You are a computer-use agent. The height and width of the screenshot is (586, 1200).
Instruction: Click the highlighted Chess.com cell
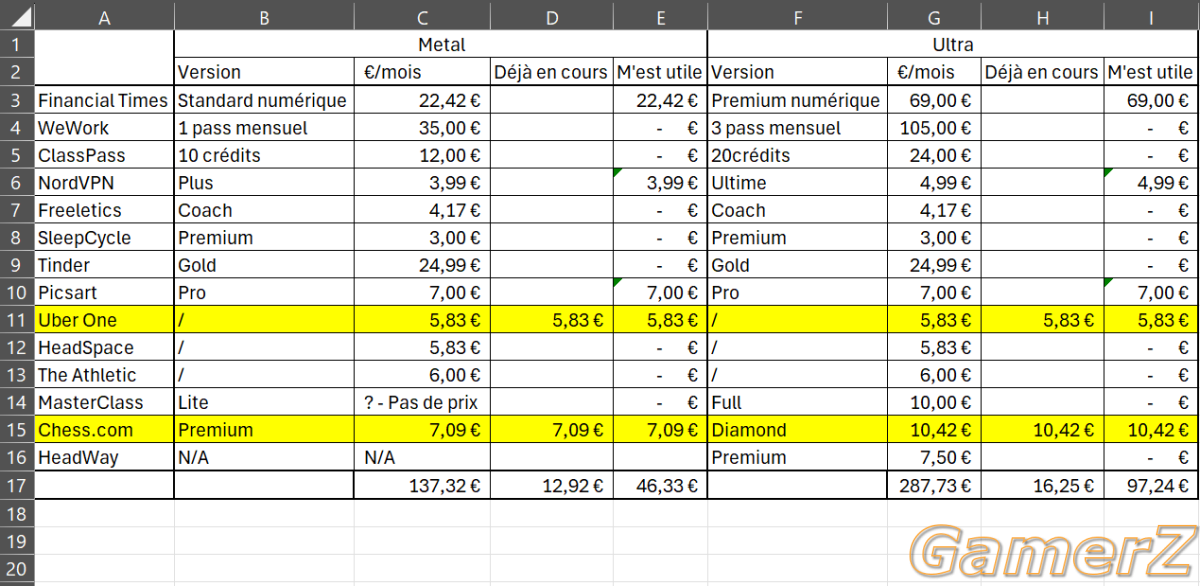pyautogui.click(x=104, y=430)
